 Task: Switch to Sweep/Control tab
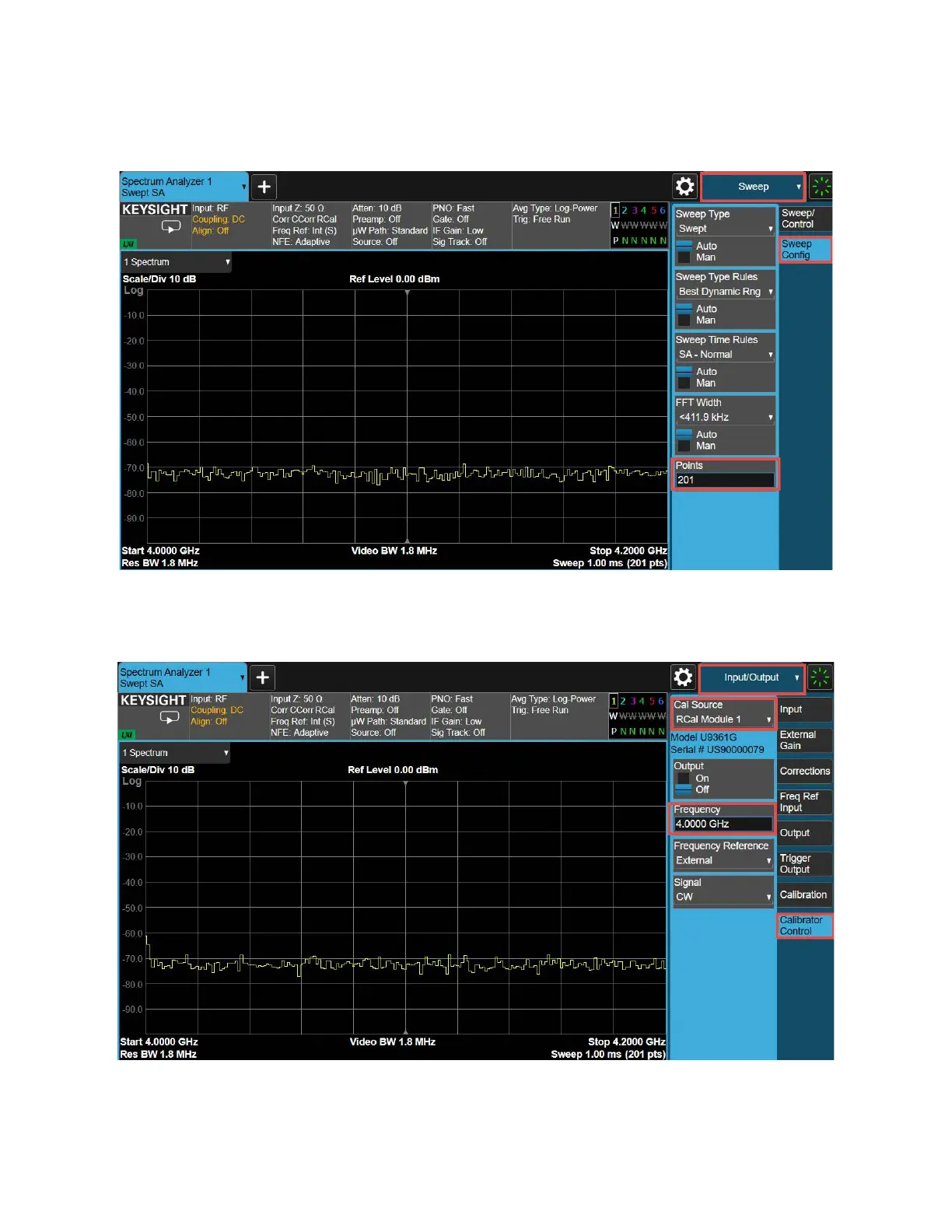tap(806, 219)
